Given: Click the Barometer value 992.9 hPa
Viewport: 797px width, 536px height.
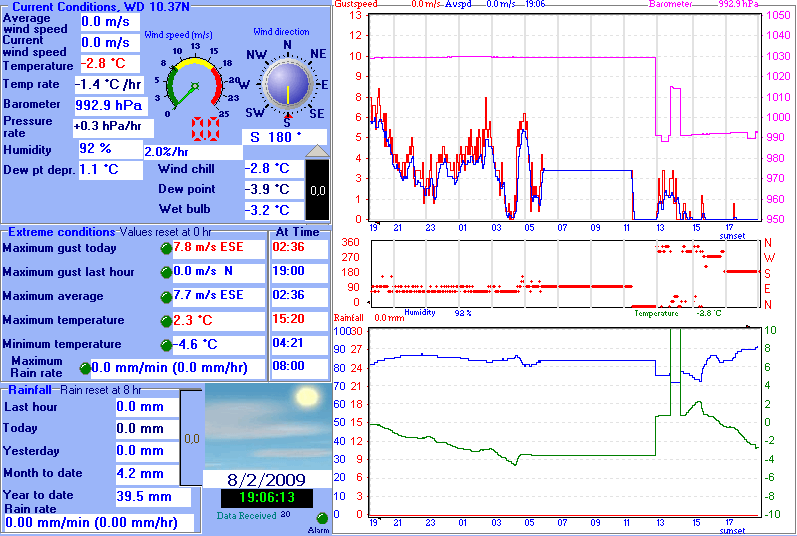Looking at the screenshot, I should click(x=110, y=105).
